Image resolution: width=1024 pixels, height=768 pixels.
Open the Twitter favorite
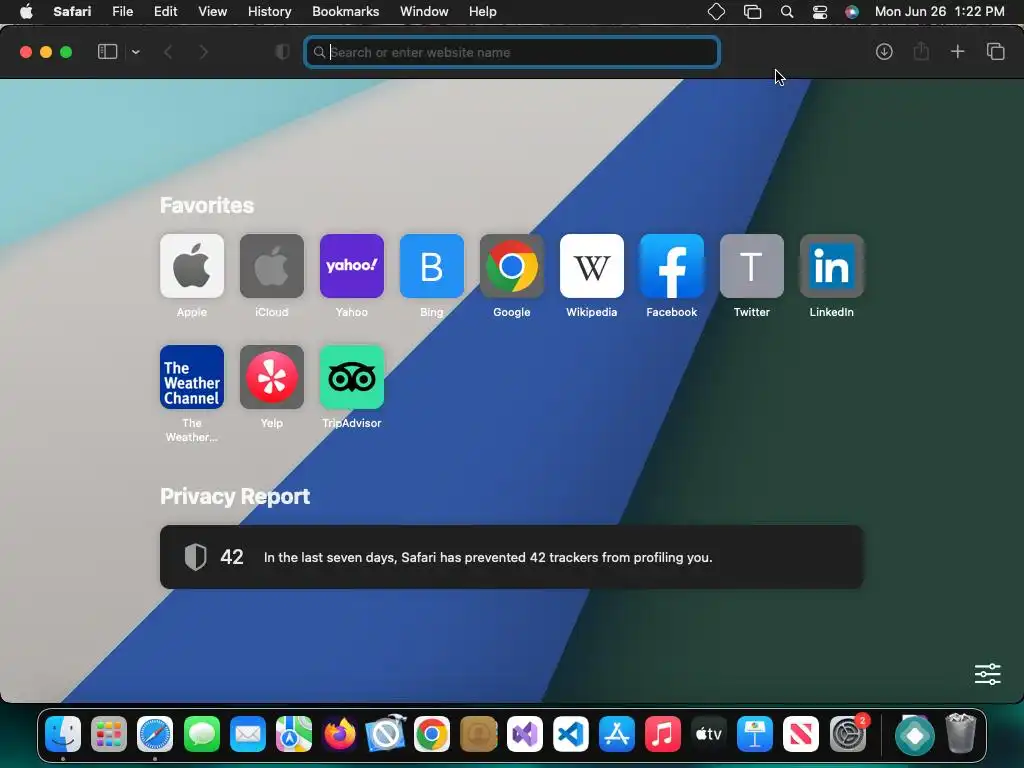752,266
